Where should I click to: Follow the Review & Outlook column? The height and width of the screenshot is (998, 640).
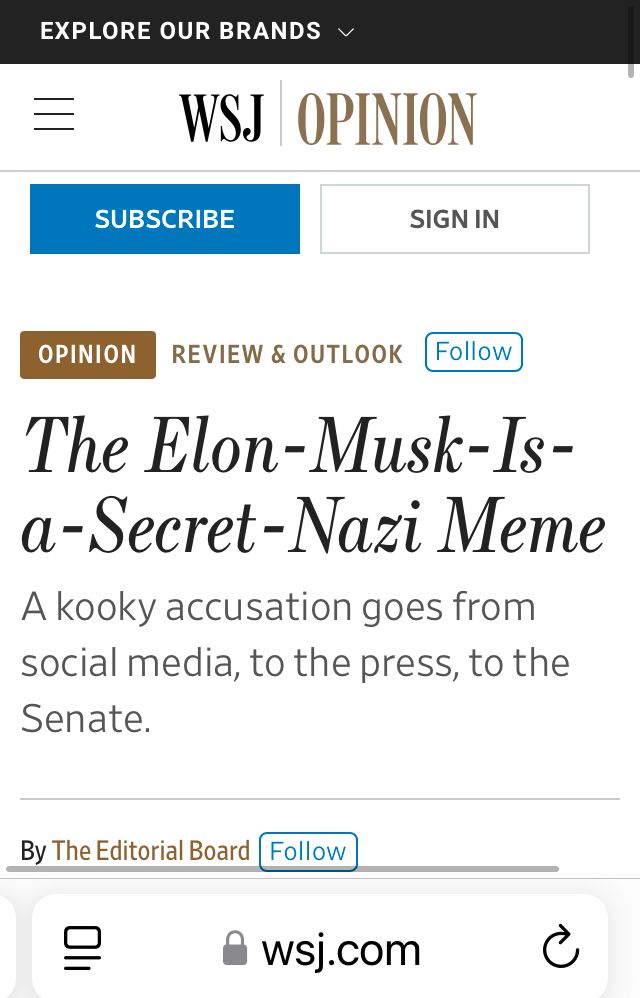click(473, 351)
